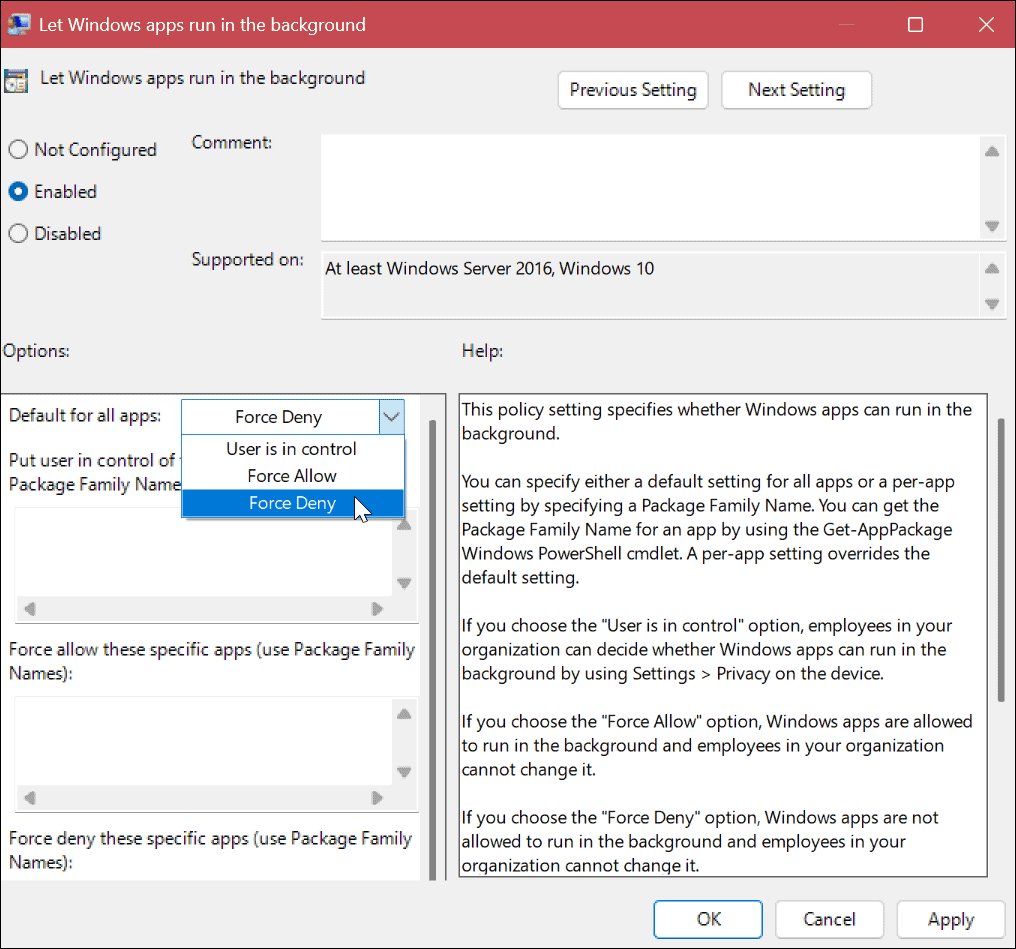This screenshot has height=949, width=1016.
Task: Click the Supported on scroll down arrow
Action: 991,304
